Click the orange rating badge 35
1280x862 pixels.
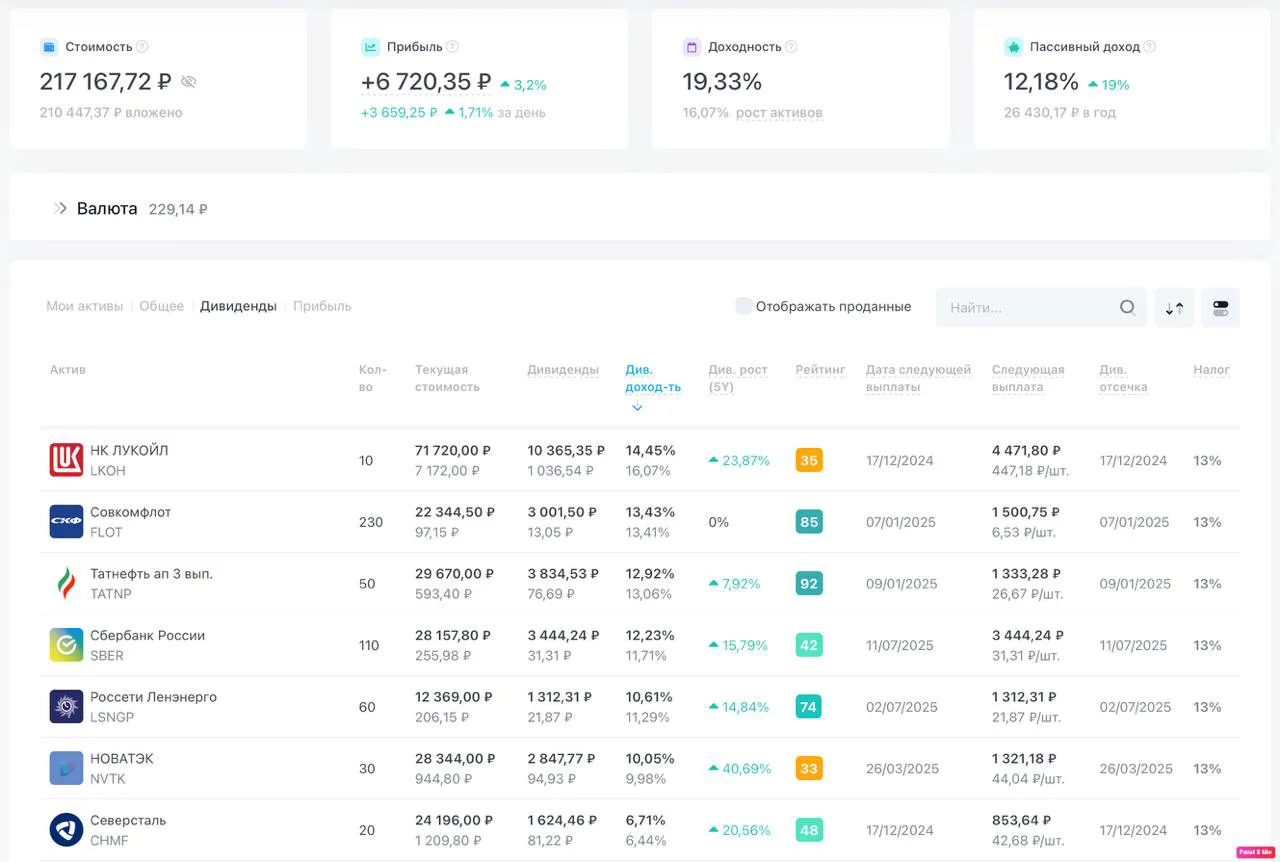tap(809, 460)
